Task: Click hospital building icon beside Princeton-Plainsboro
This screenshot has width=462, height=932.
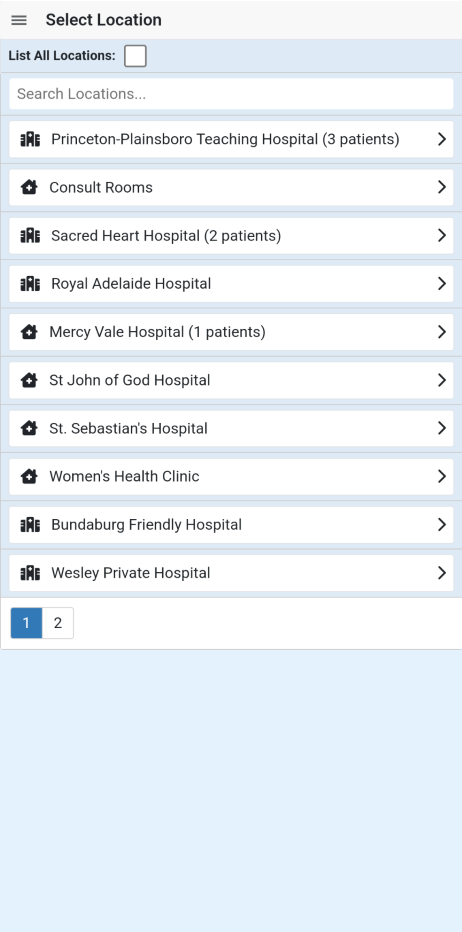Action: tap(30, 139)
